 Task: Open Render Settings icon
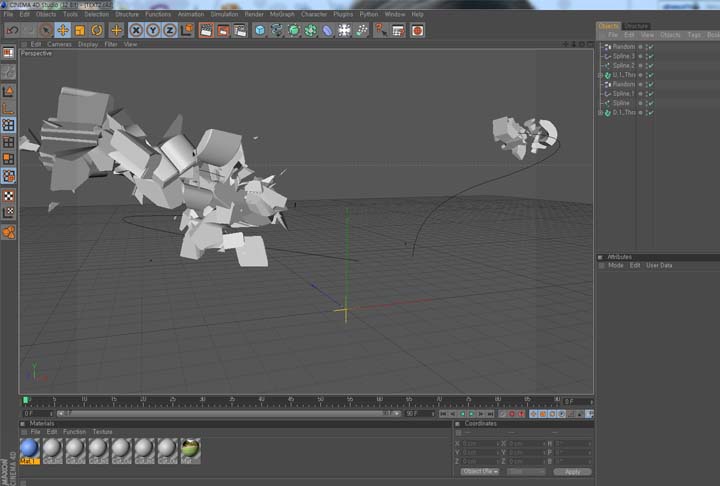pos(240,30)
